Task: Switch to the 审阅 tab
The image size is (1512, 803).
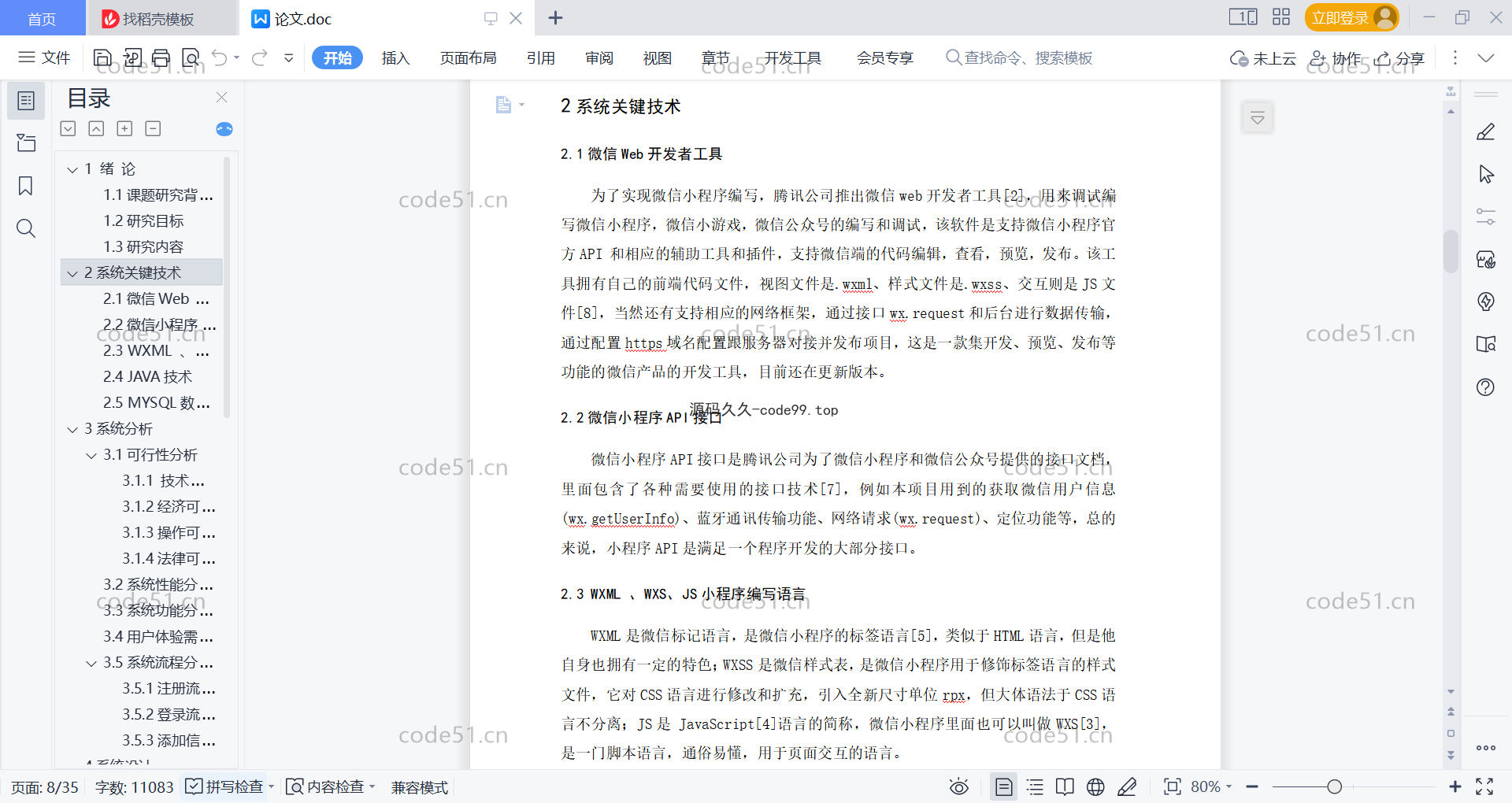Action: tap(599, 57)
